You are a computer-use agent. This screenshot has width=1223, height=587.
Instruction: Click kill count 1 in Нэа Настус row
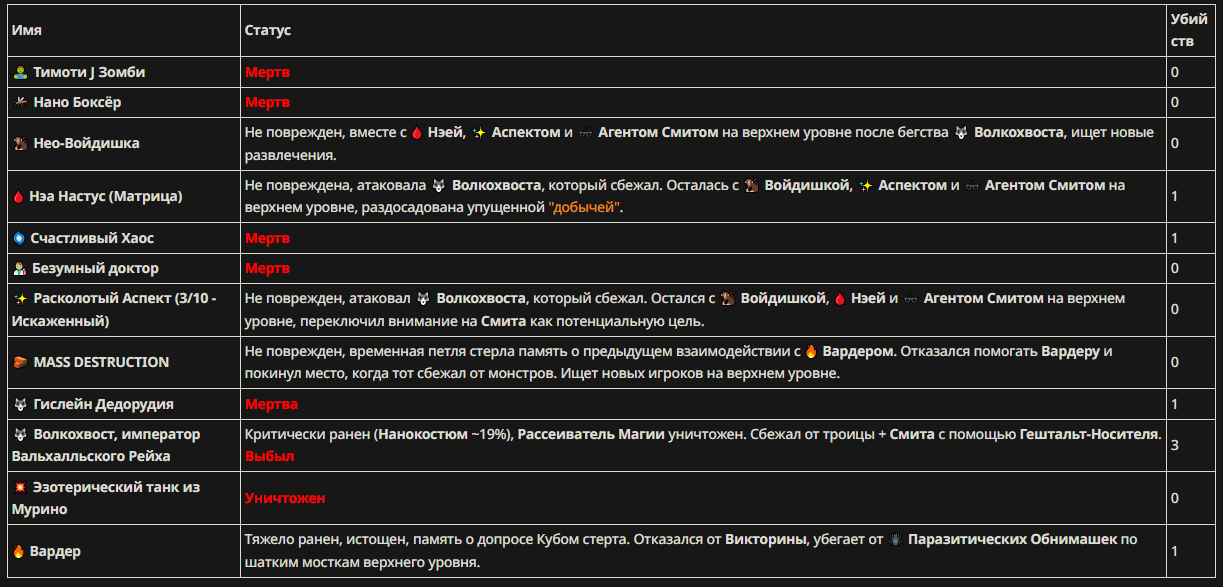coord(1175,197)
